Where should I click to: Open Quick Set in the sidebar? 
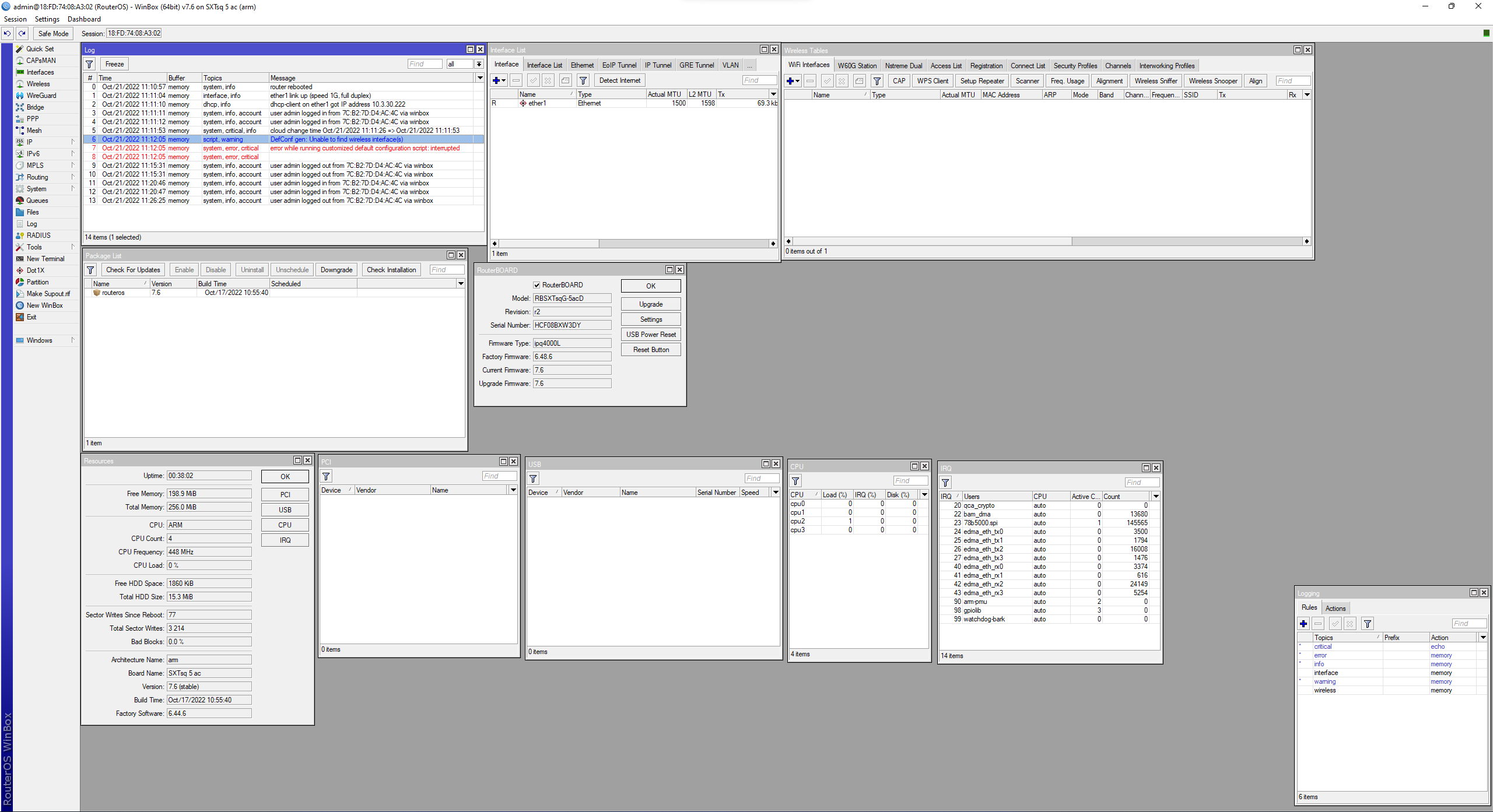[x=40, y=49]
